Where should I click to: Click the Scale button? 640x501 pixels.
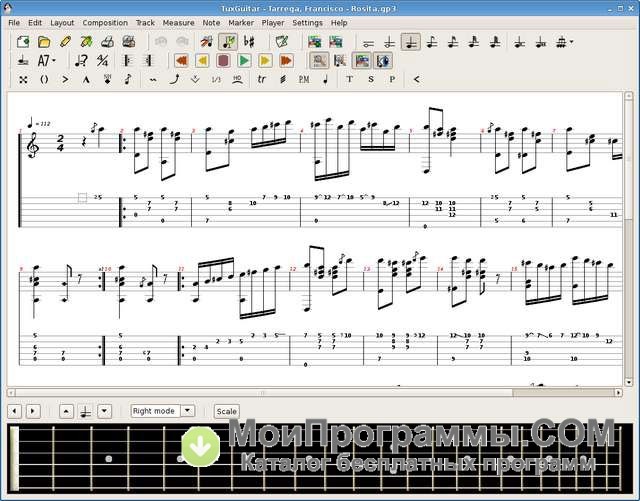click(227, 411)
